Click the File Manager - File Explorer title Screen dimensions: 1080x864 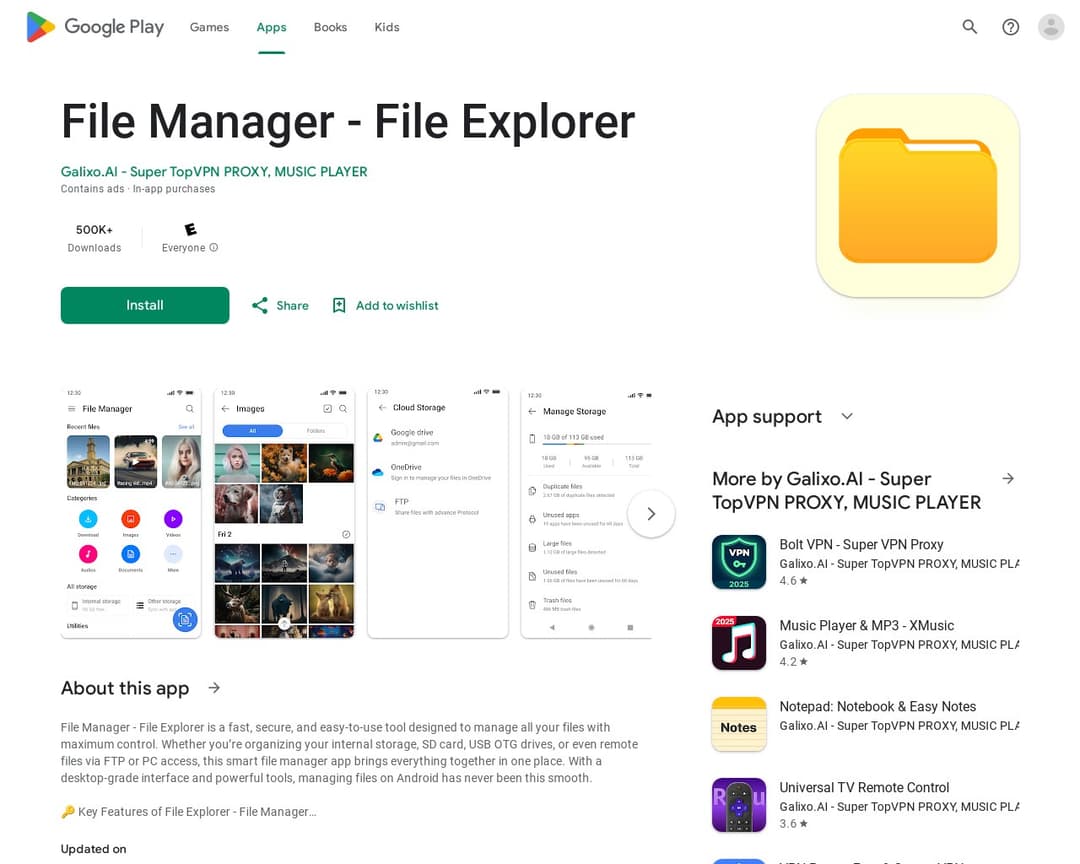point(348,122)
